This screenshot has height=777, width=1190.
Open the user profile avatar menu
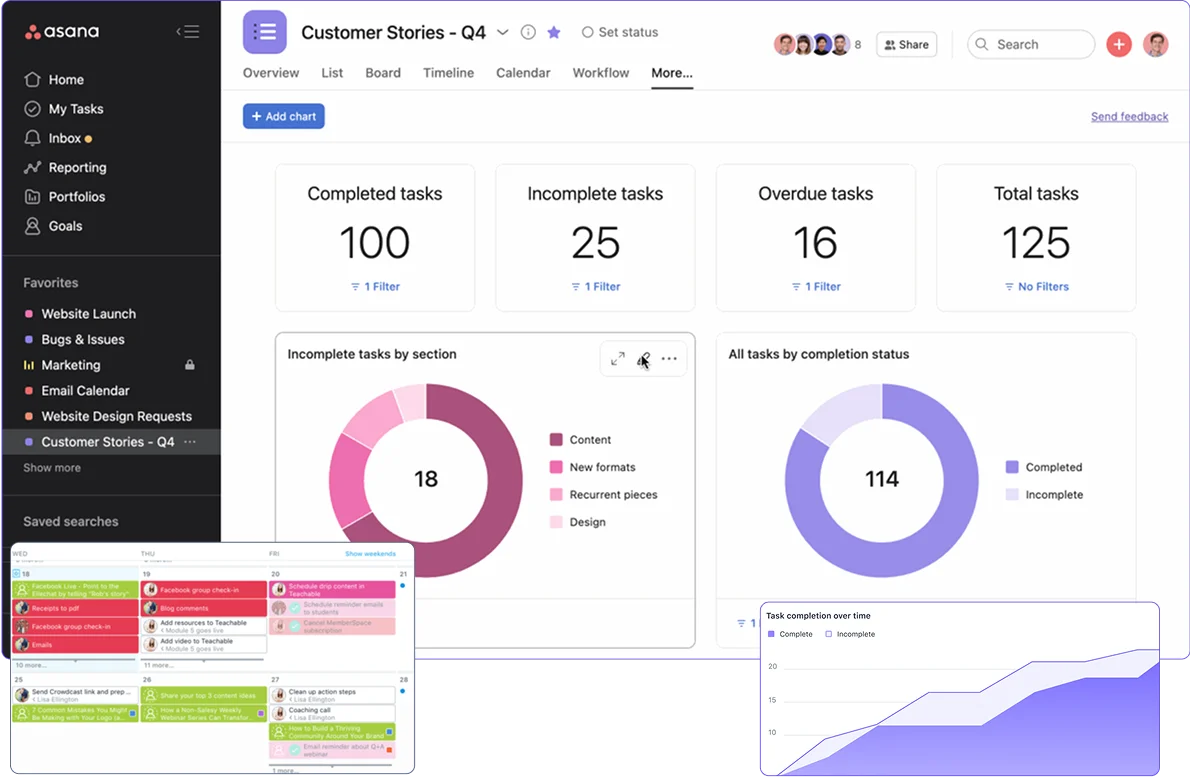(1155, 44)
